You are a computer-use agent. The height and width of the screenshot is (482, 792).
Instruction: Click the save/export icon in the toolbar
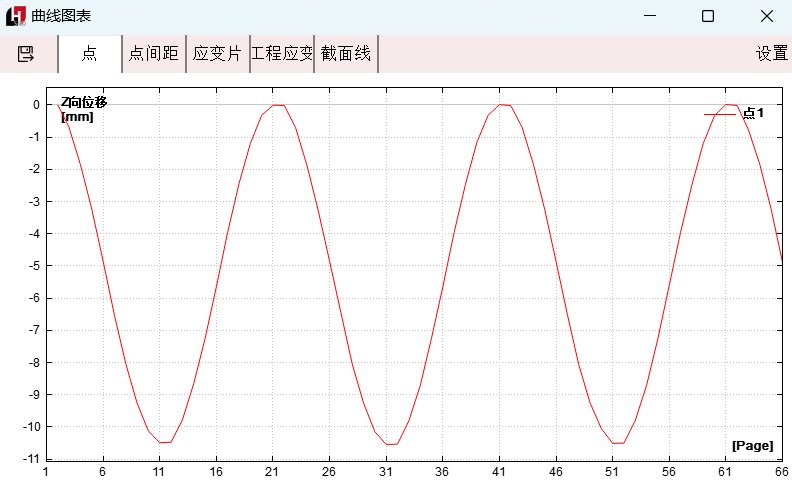[26, 54]
